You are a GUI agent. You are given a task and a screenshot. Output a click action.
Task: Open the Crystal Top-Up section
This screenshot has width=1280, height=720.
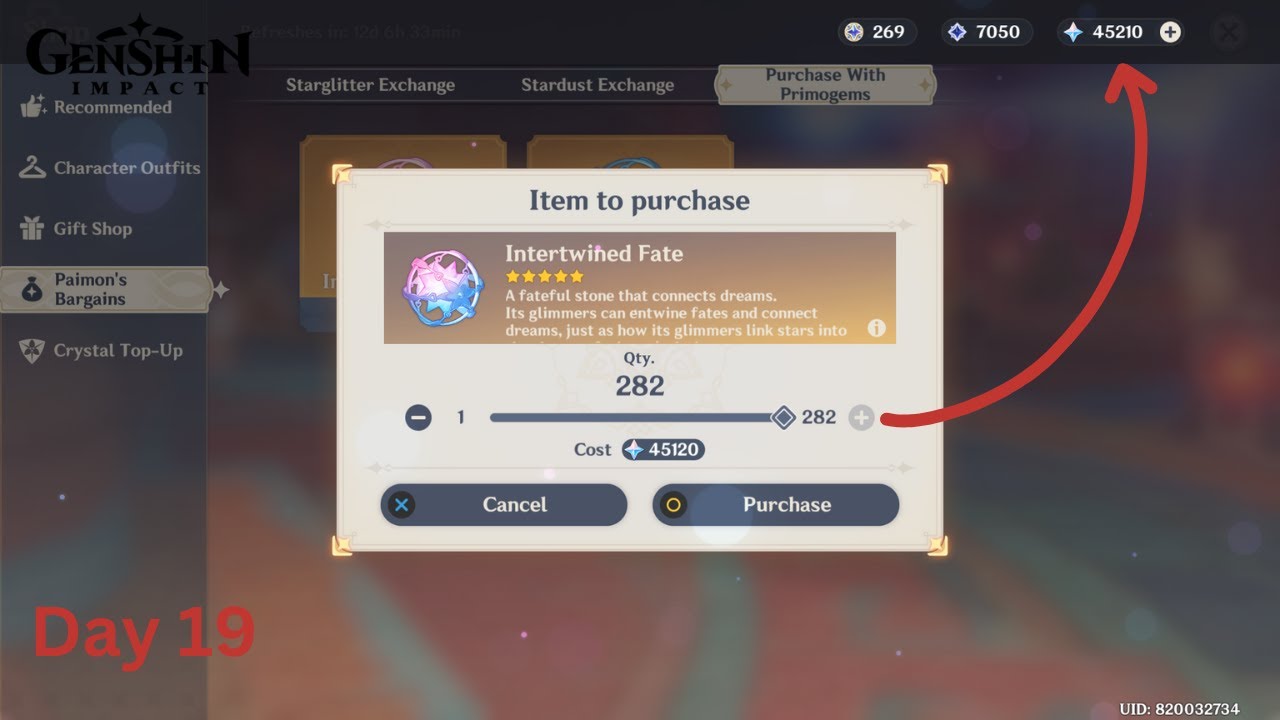point(104,351)
